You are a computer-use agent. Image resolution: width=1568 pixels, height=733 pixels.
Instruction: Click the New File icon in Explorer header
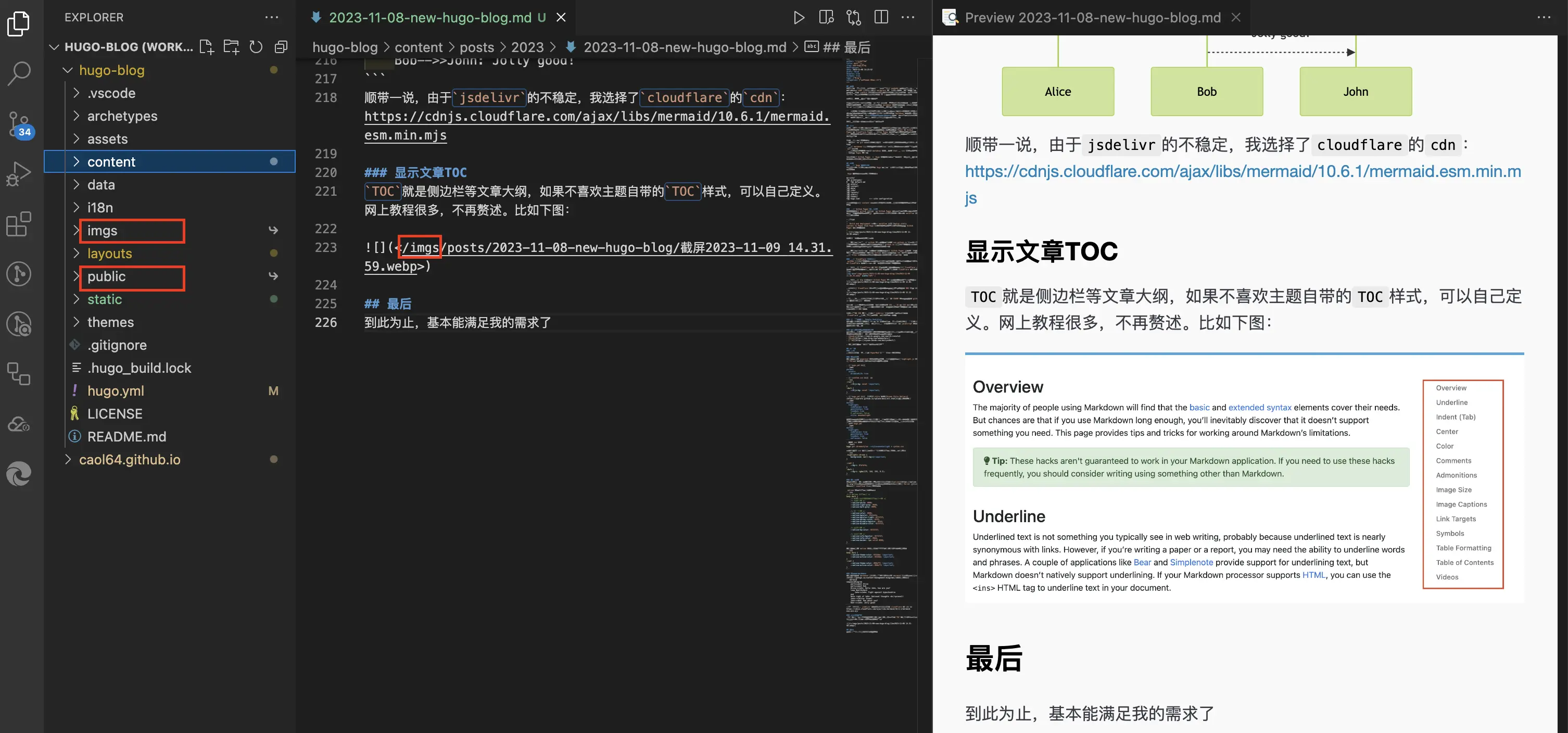207,47
